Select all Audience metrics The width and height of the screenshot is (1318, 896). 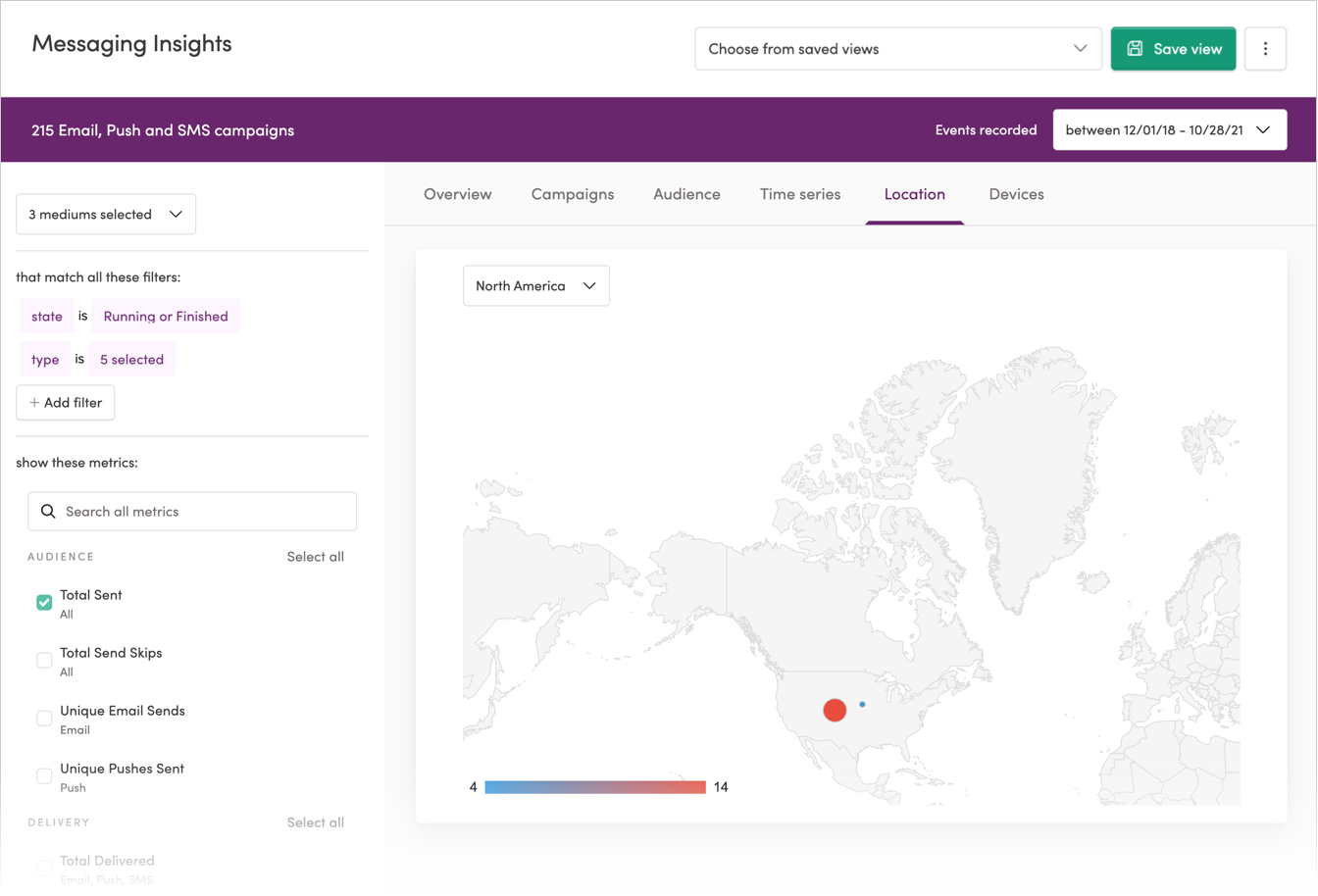click(315, 557)
